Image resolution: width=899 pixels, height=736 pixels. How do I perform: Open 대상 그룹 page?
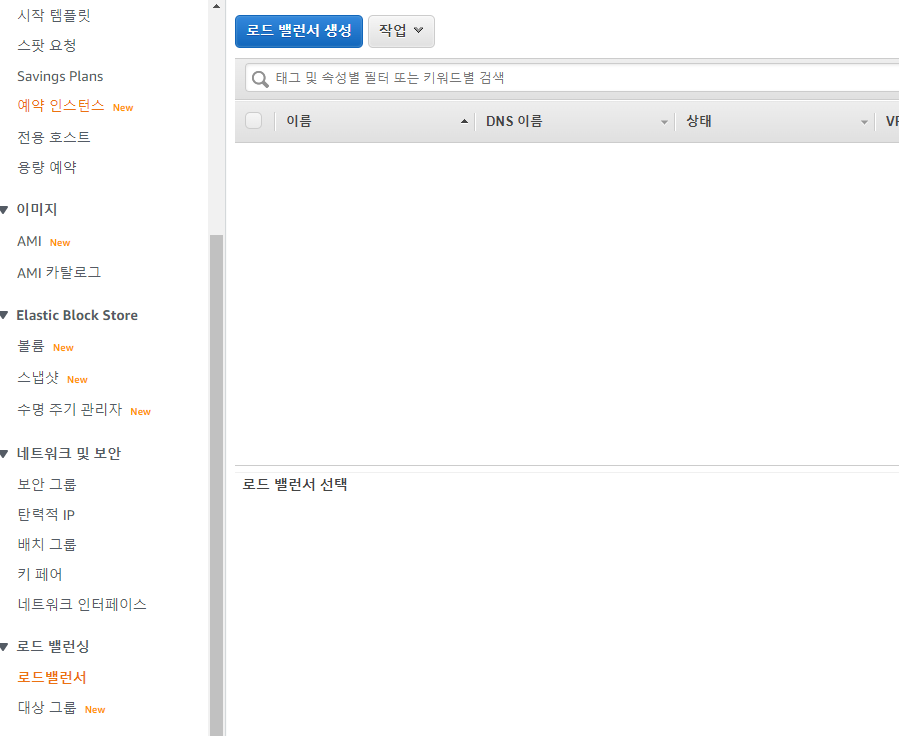pos(46,708)
